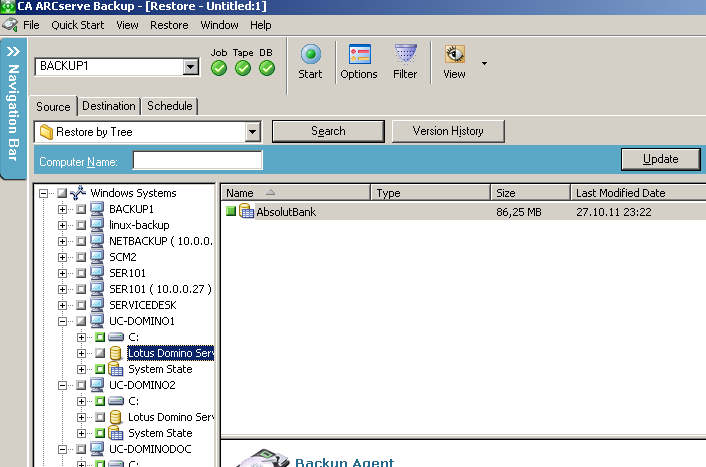Click the C: drive icon under UC-DOMINO1

(116, 337)
